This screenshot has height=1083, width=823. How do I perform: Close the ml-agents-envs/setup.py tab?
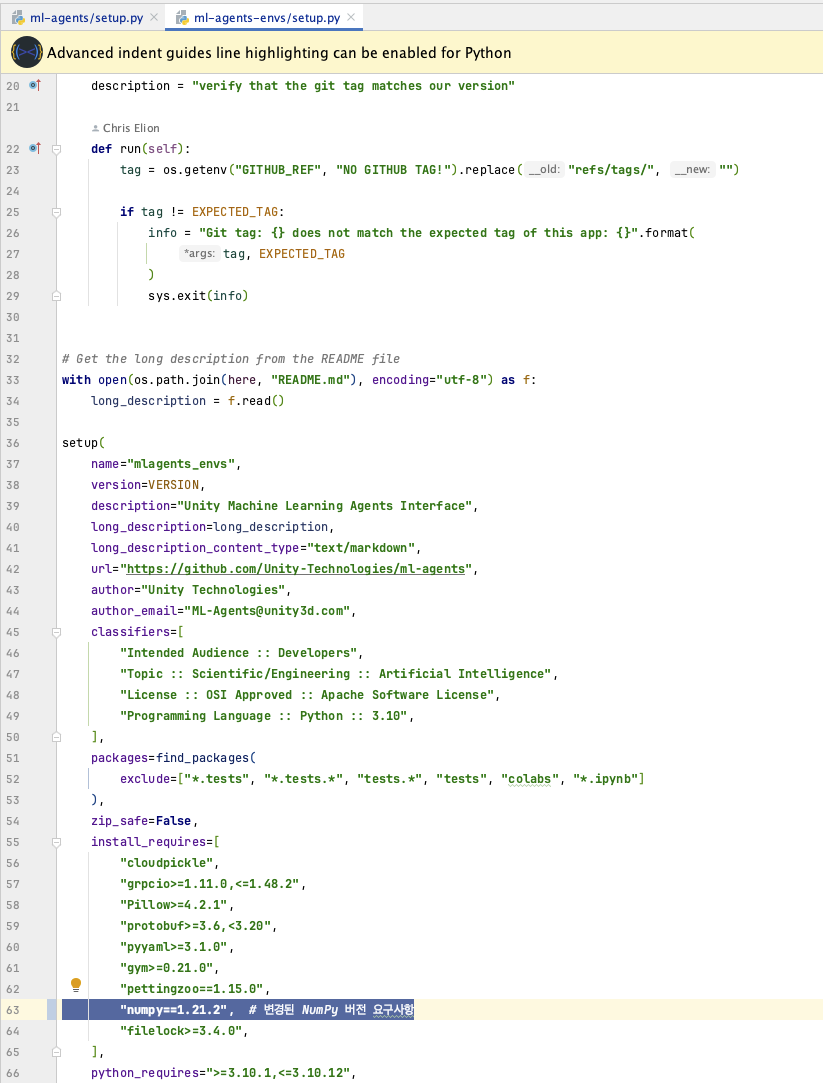click(x=351, y=17)
